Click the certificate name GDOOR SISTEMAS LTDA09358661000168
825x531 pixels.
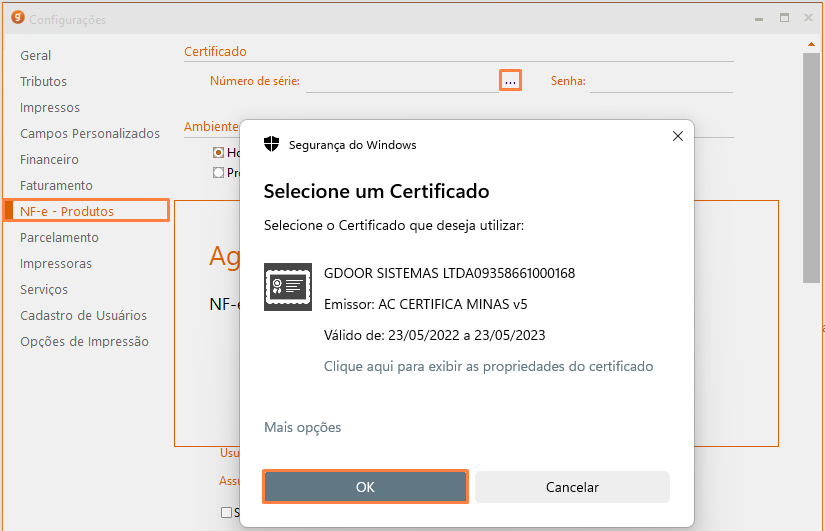coord(449,273)
